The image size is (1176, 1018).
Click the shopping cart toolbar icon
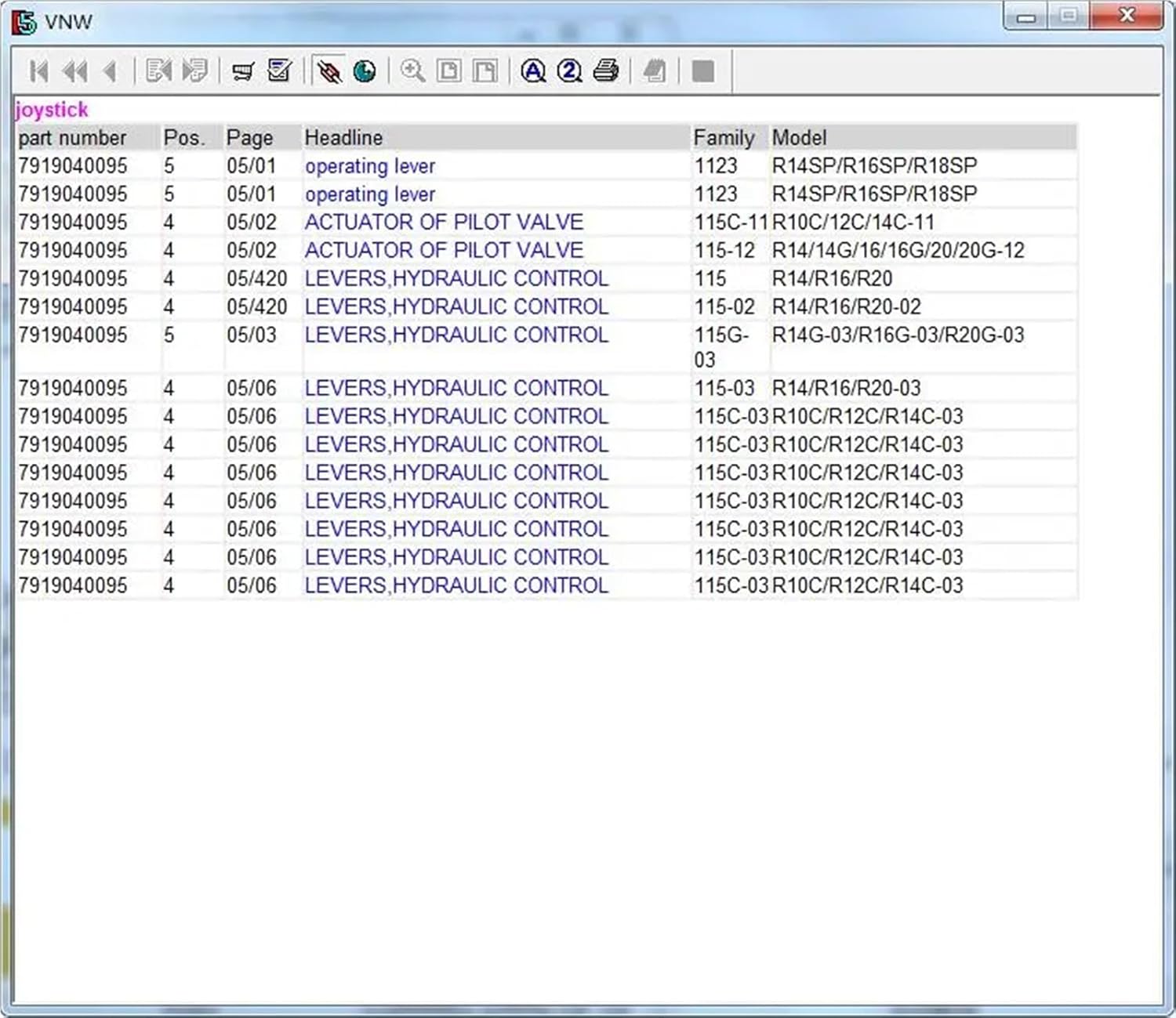(x=243, y=72)
